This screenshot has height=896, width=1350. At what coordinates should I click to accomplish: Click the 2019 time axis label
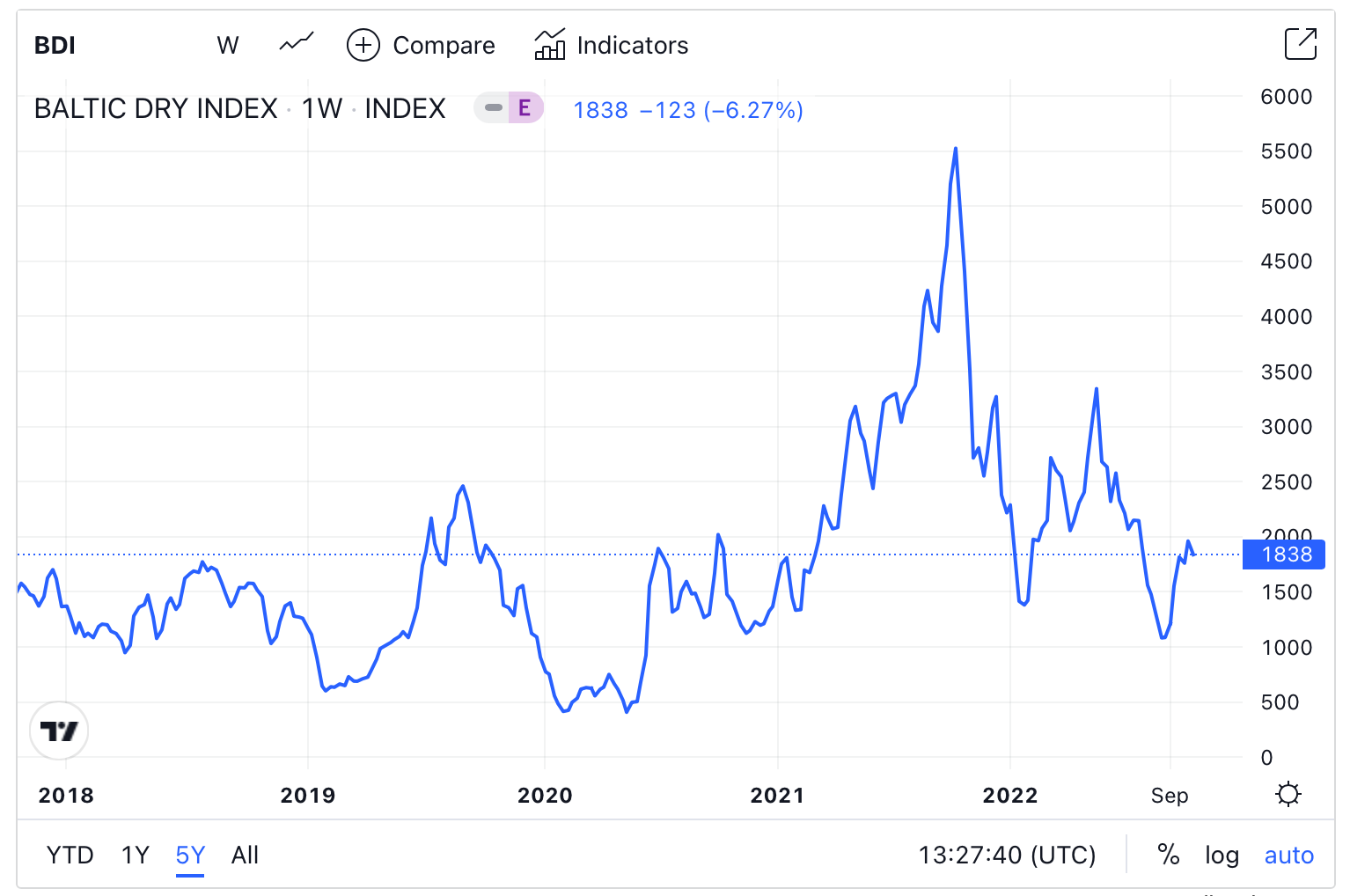click(308, 796)
